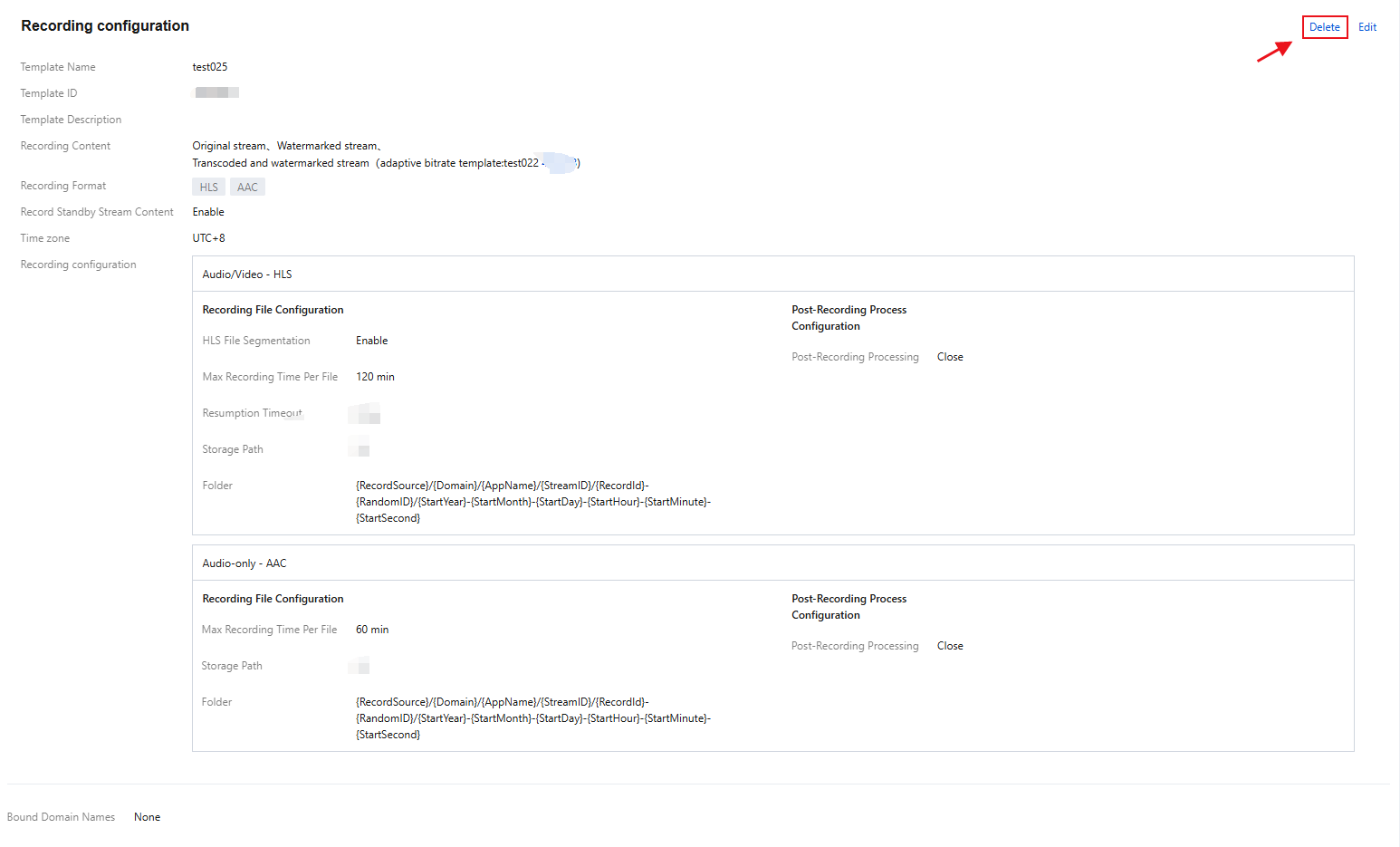Click the Bound Domain Names None value
The width and height of the screenshot is (1400, 847).
[147, 817]
